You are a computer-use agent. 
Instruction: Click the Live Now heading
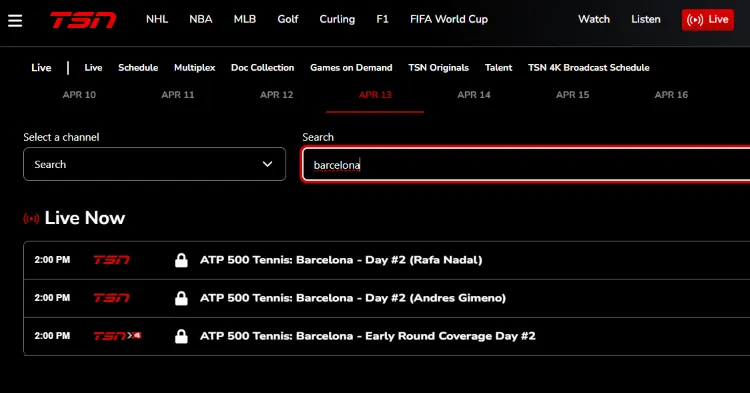click(x=85, y=218)
